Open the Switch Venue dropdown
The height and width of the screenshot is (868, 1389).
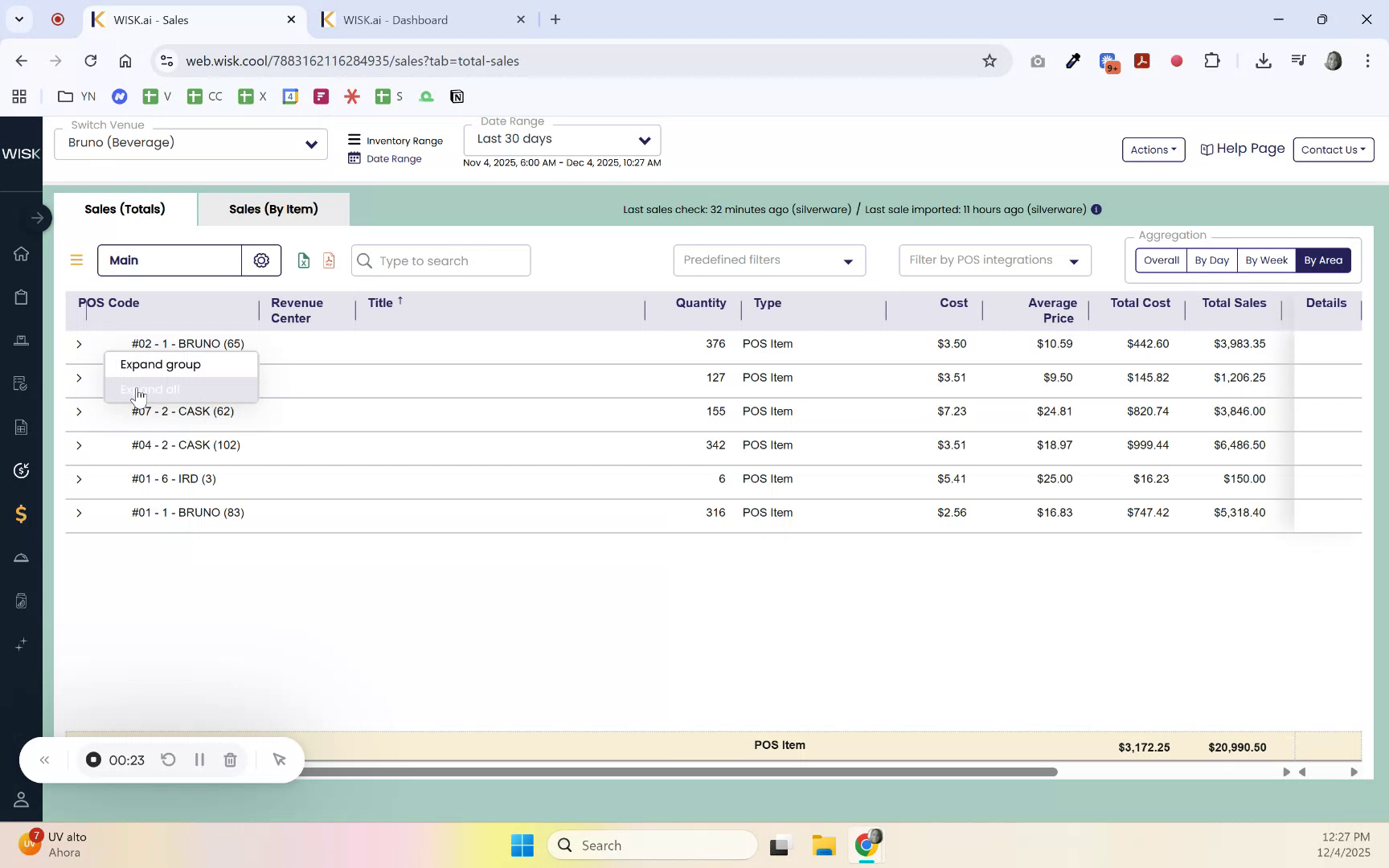click(191, 143)
